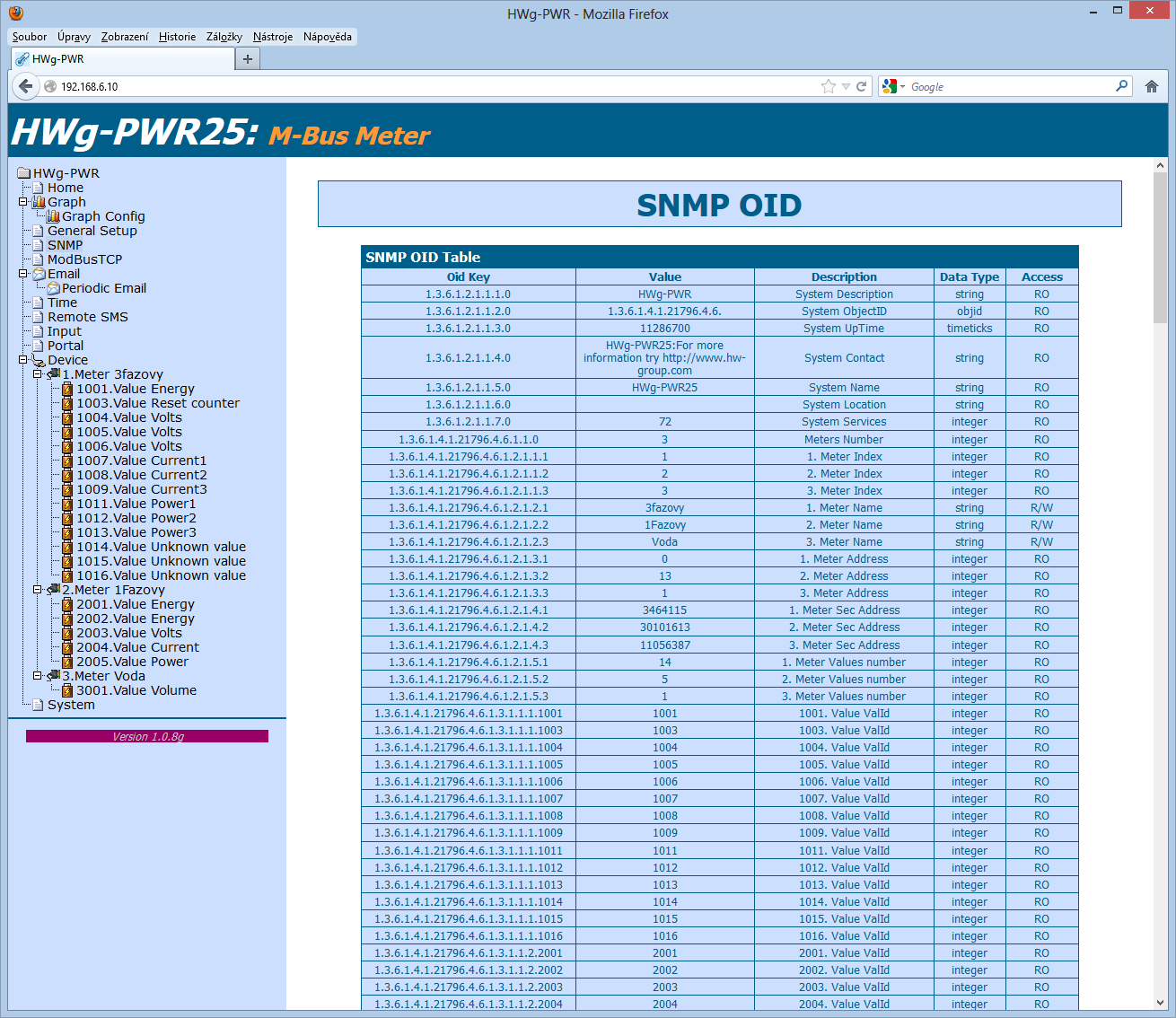Image resolution: width=1176 pixels, height=1018 pixels.
Task: Open the Input page link
Action: 65,331
